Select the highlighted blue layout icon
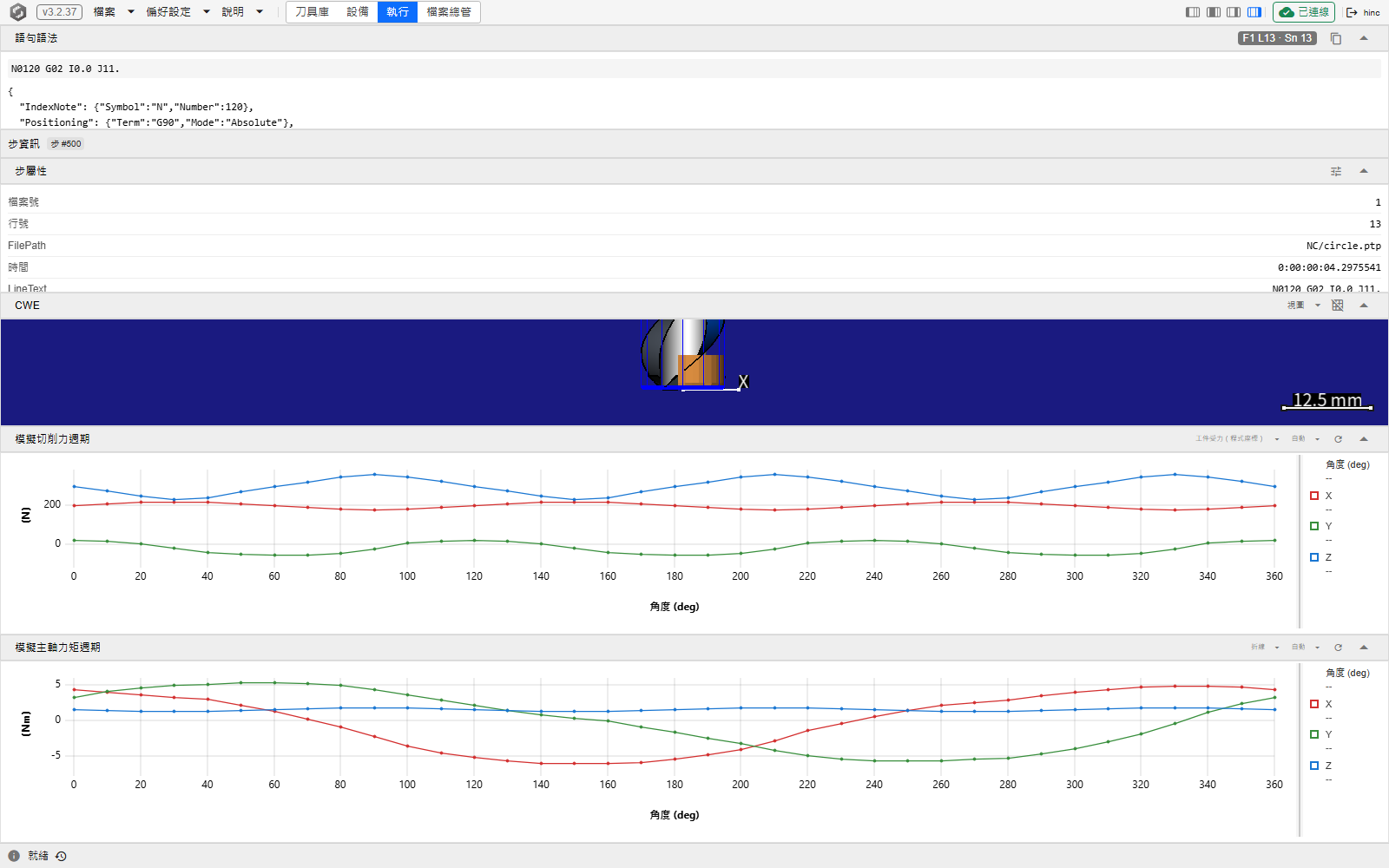 pyautogui.click(x=1254, y=12)
